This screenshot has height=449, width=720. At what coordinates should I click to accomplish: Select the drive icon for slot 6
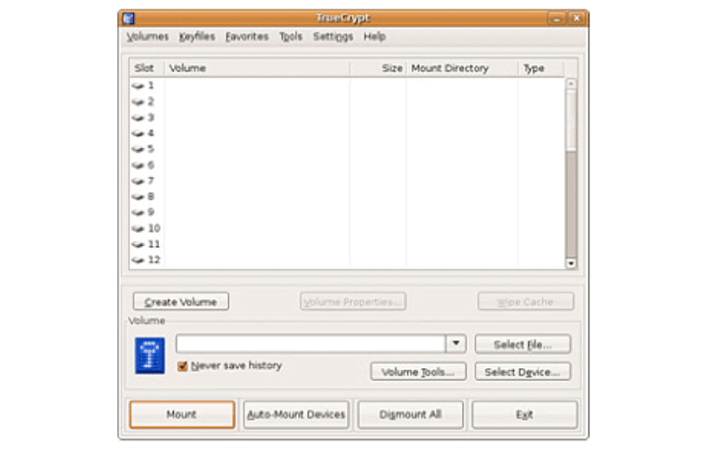(x=138, y=165)
